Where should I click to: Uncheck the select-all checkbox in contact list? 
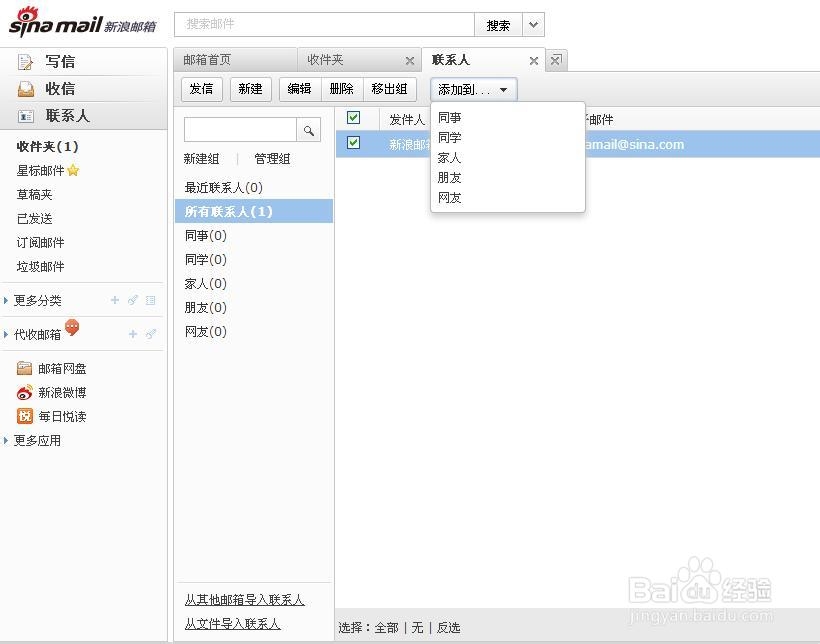pos(355,117)
